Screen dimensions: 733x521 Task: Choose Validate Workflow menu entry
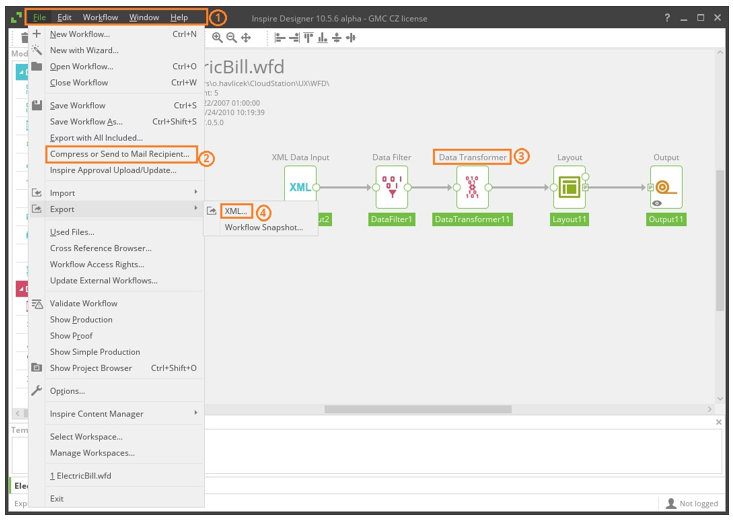pyautogui.click(x=116, y=304)
